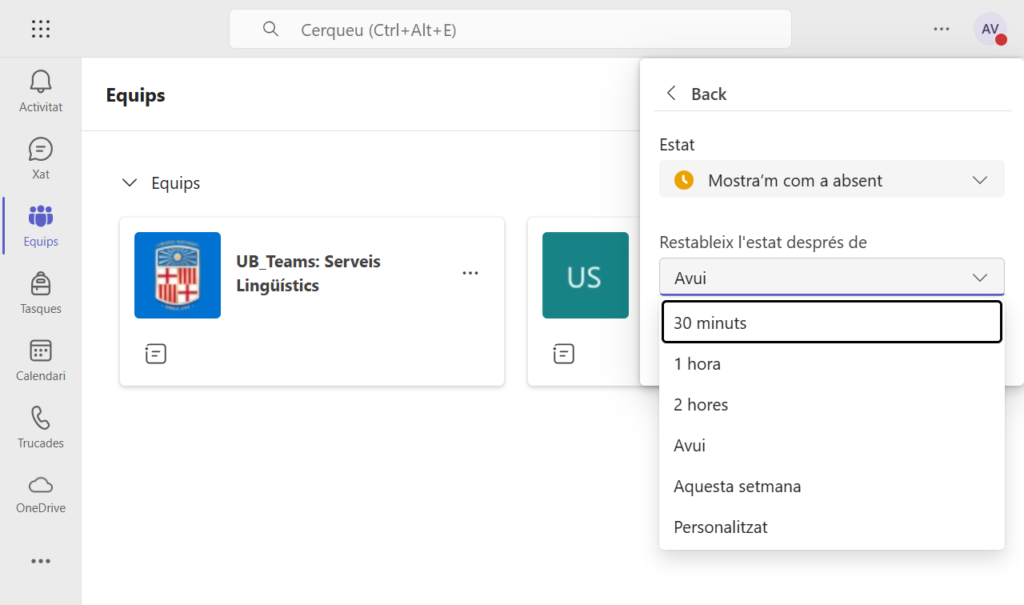Open the Estat status dropdown
The image size is (1024, 605).
pyautogui.click(x=831, y=180)
